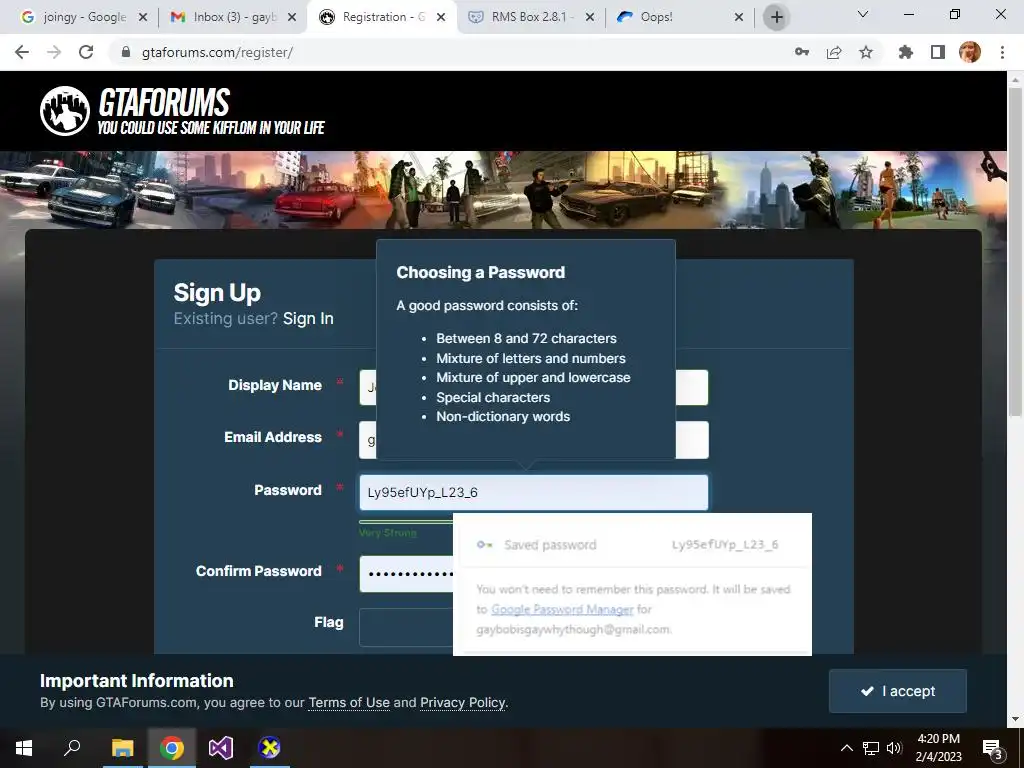Click the Confirm Password field
The height and width of the screenshot is (768, 1024).
[x=406, y=574]
